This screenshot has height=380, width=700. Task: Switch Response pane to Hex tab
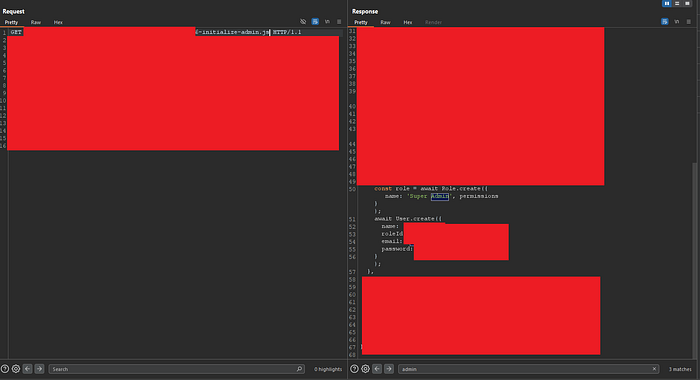[408, 22]
